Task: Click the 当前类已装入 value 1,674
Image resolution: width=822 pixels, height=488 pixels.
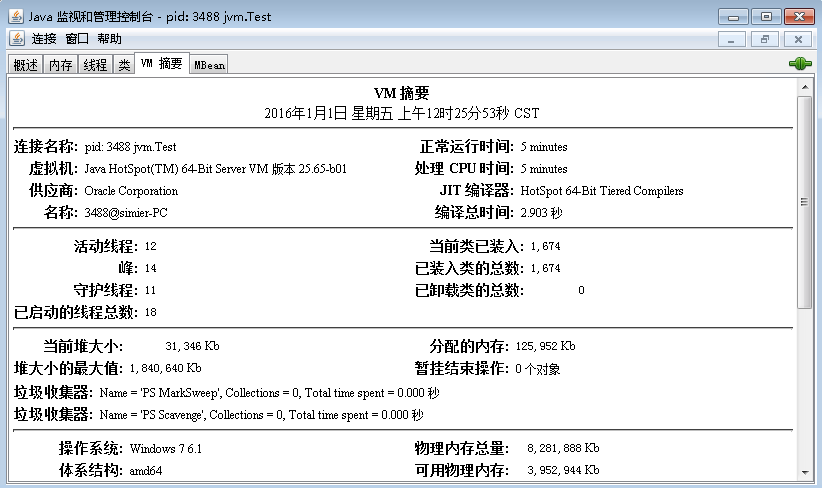Action: pos(545,246)
